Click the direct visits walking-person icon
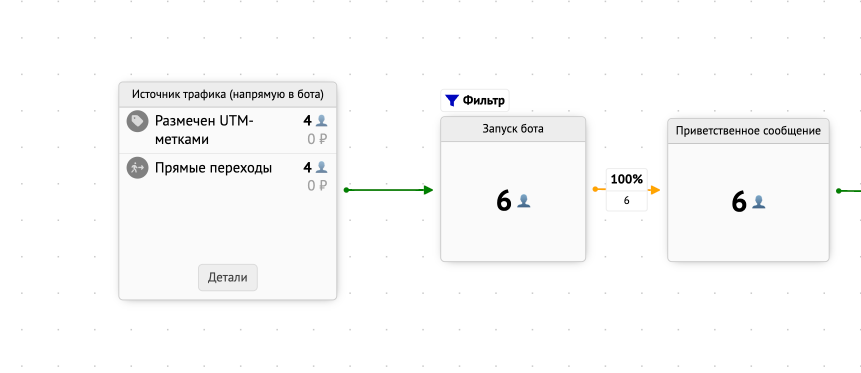This screenshot has width=861, height=373. 137,168
